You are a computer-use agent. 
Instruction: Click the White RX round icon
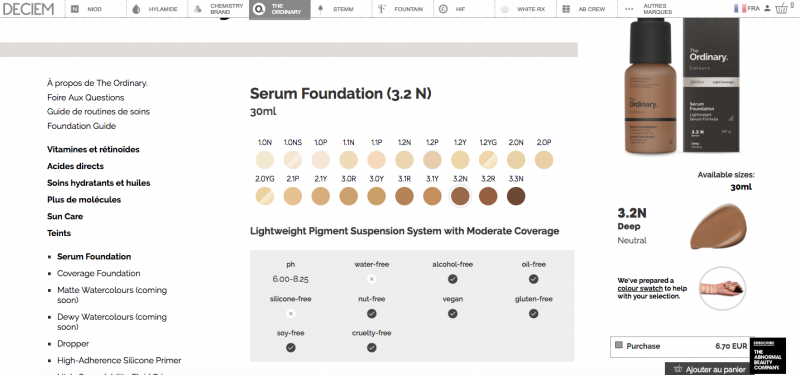pyautogui.click(x=505, y=9)
